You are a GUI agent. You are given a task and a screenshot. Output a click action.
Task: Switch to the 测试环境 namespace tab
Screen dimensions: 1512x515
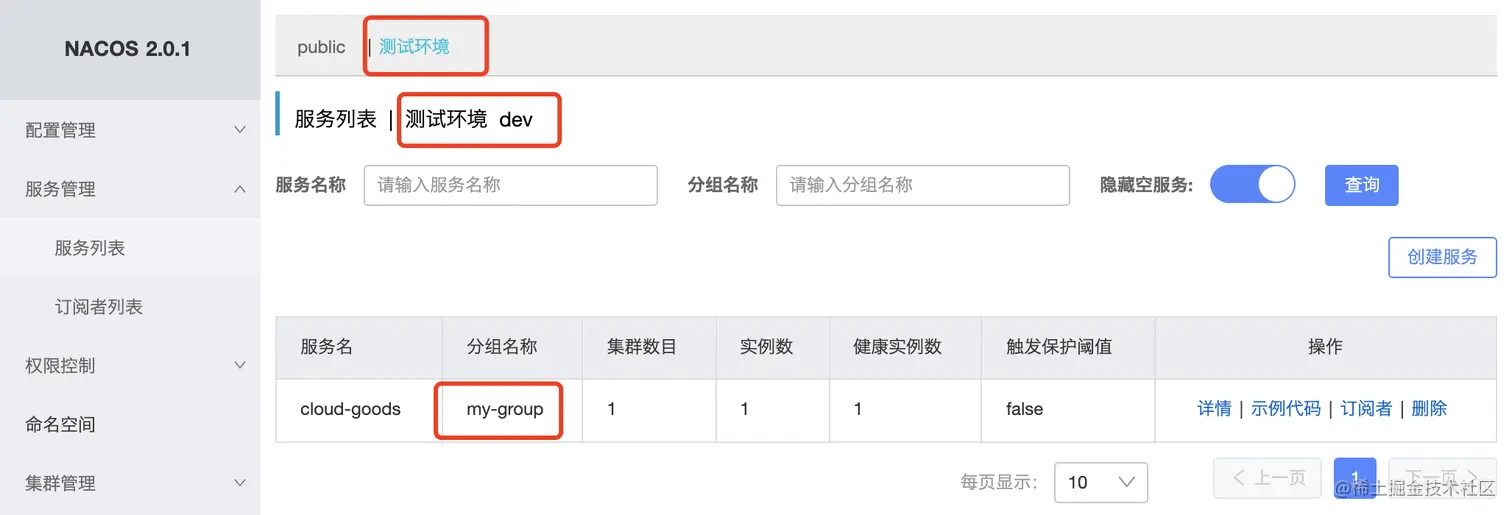[x=414, y=46]
